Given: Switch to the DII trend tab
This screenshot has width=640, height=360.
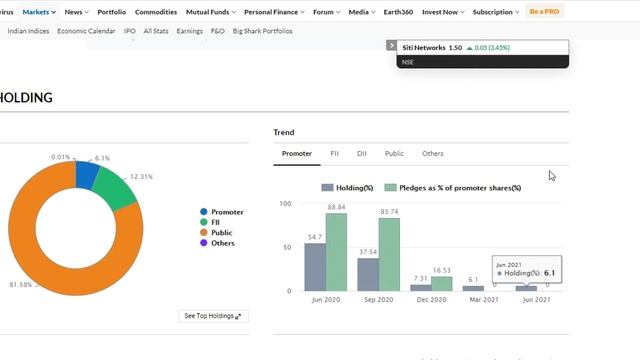Looking at the screenshot, I should (362, 153).
